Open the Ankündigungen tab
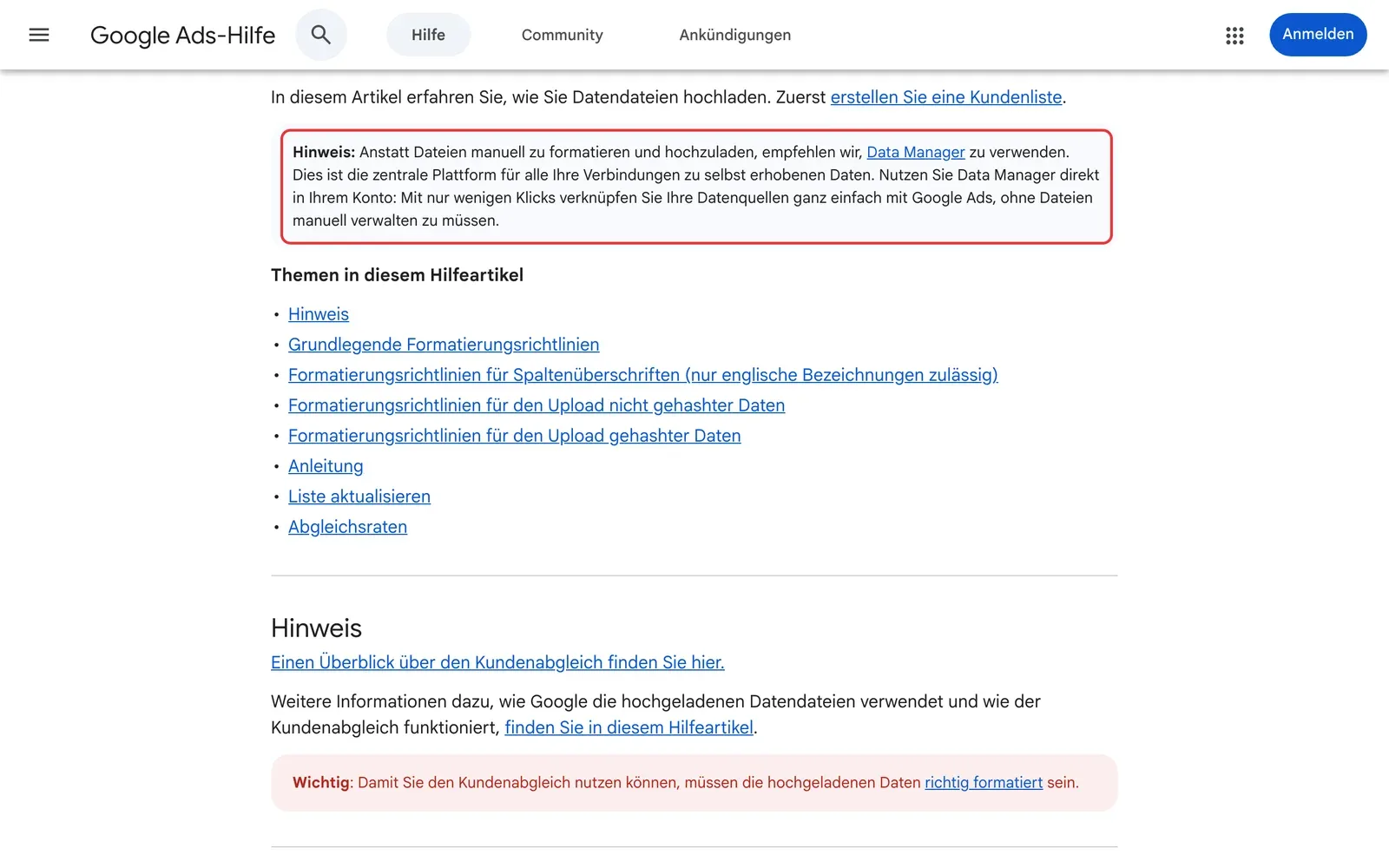The height and width of the screenshot is (868, 1389). coord(734,35)
